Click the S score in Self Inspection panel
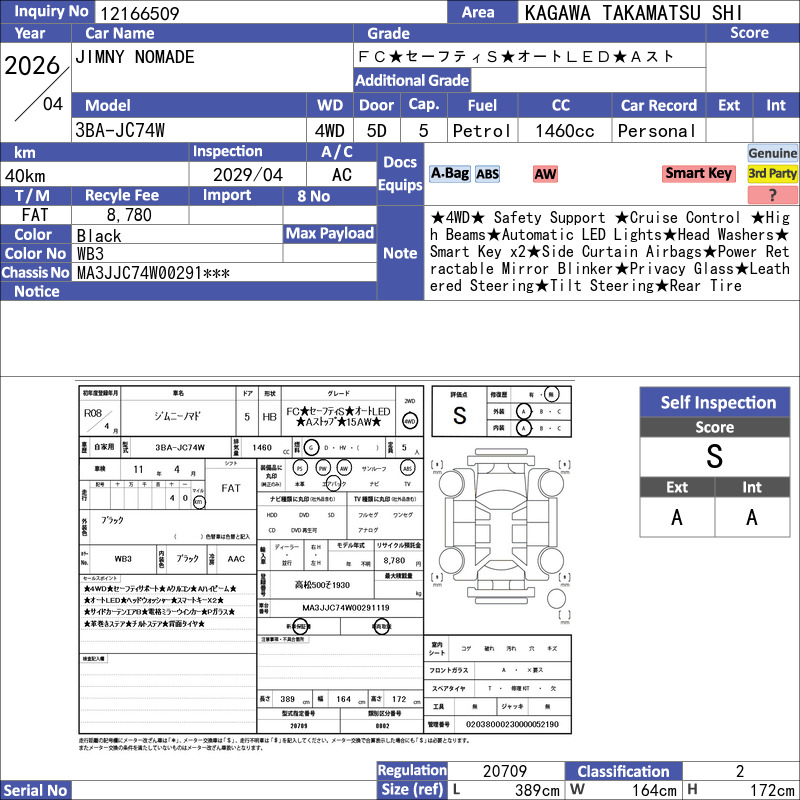The width and height of the screenshot is (800, 800). 715,456
